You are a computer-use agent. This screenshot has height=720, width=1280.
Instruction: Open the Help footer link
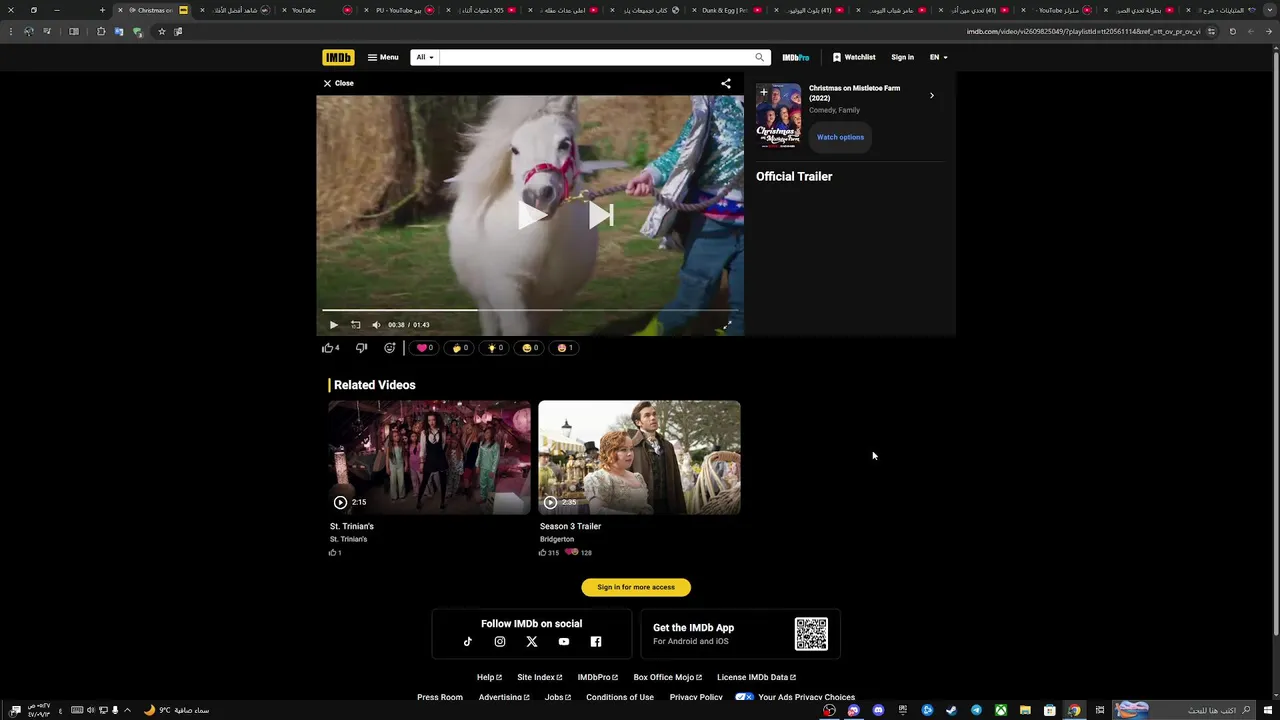pyautogui.click(x=489, y=677)
